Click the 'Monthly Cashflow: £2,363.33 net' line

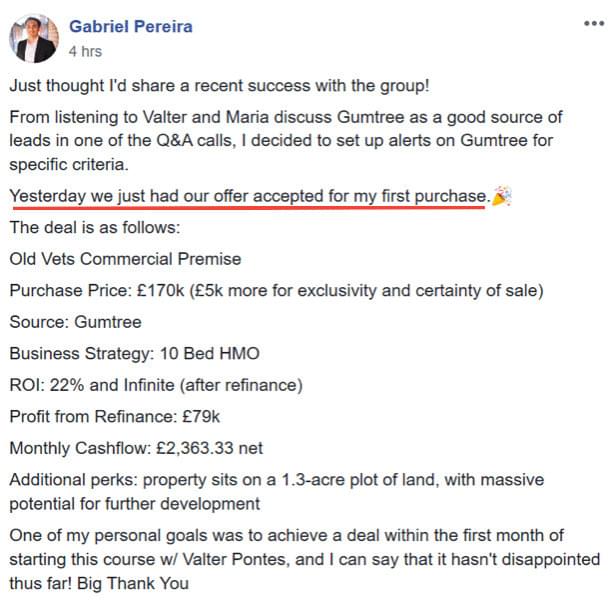[x=136, y=448]
